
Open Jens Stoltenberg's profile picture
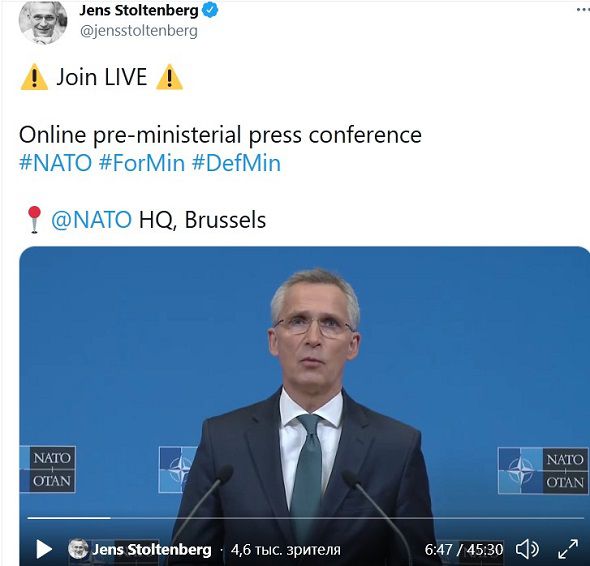[x=43, y=23]
